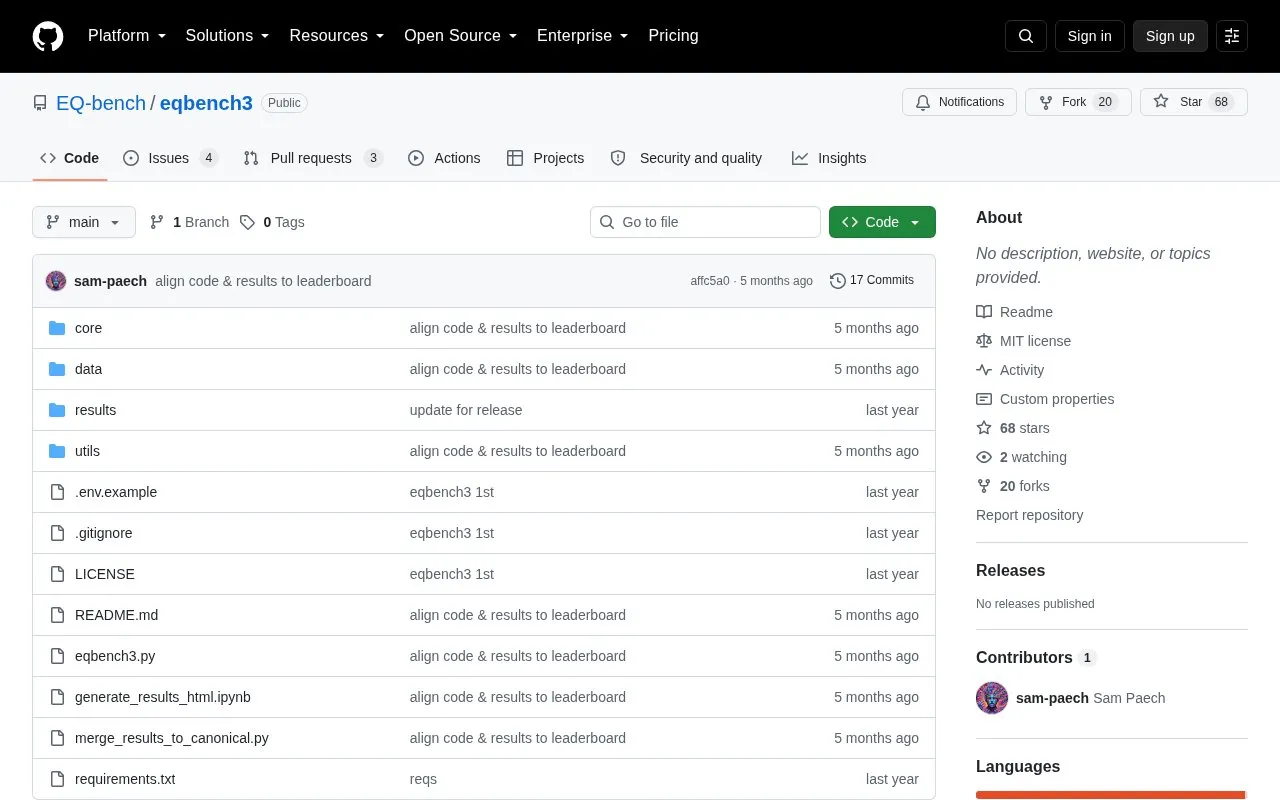Expand the Resources menu
Viewport: 1280px width, 800px height.
tap(337, 36)
